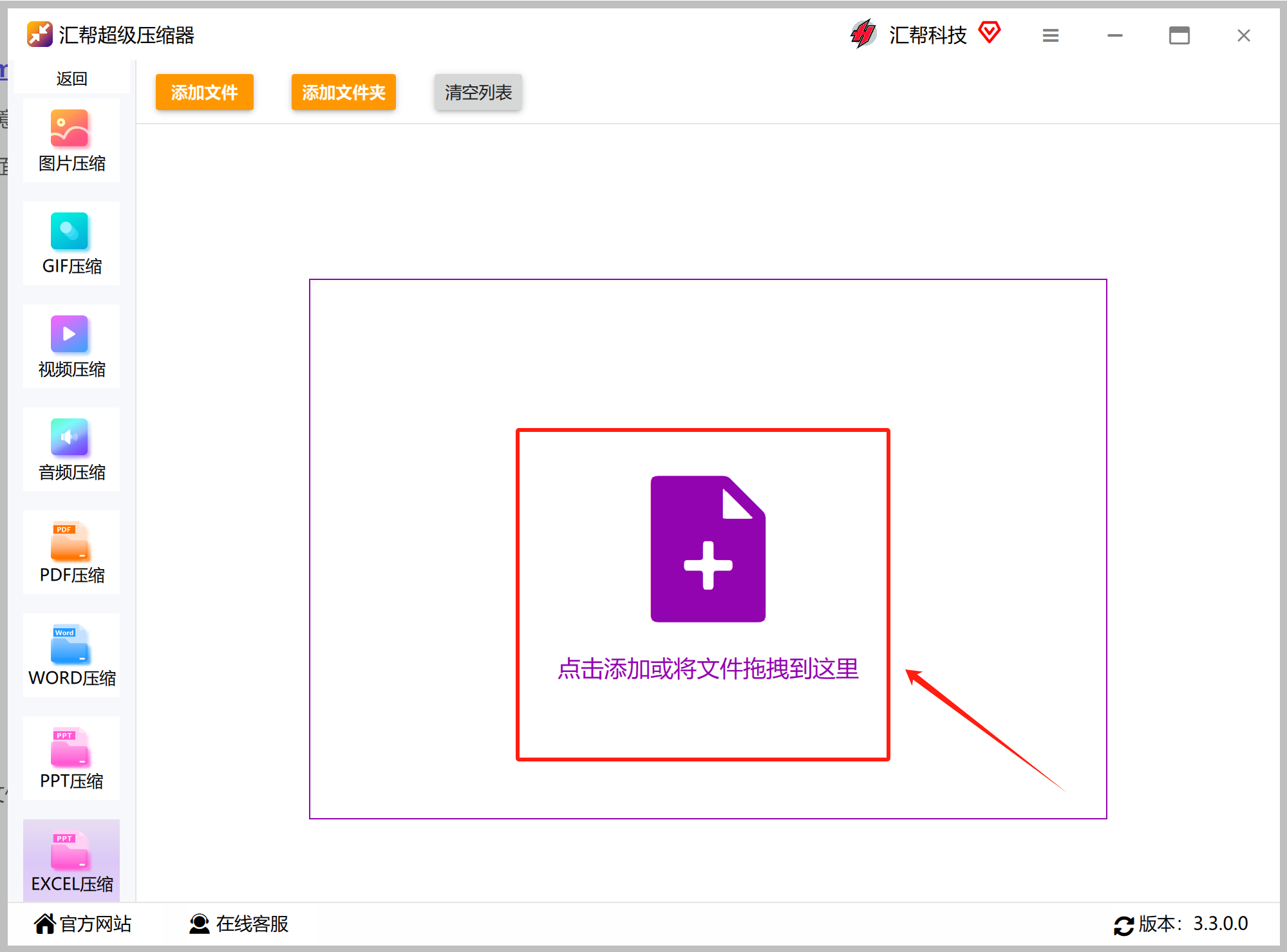Click the 汇帮科技 company logo

click(863, 34)
